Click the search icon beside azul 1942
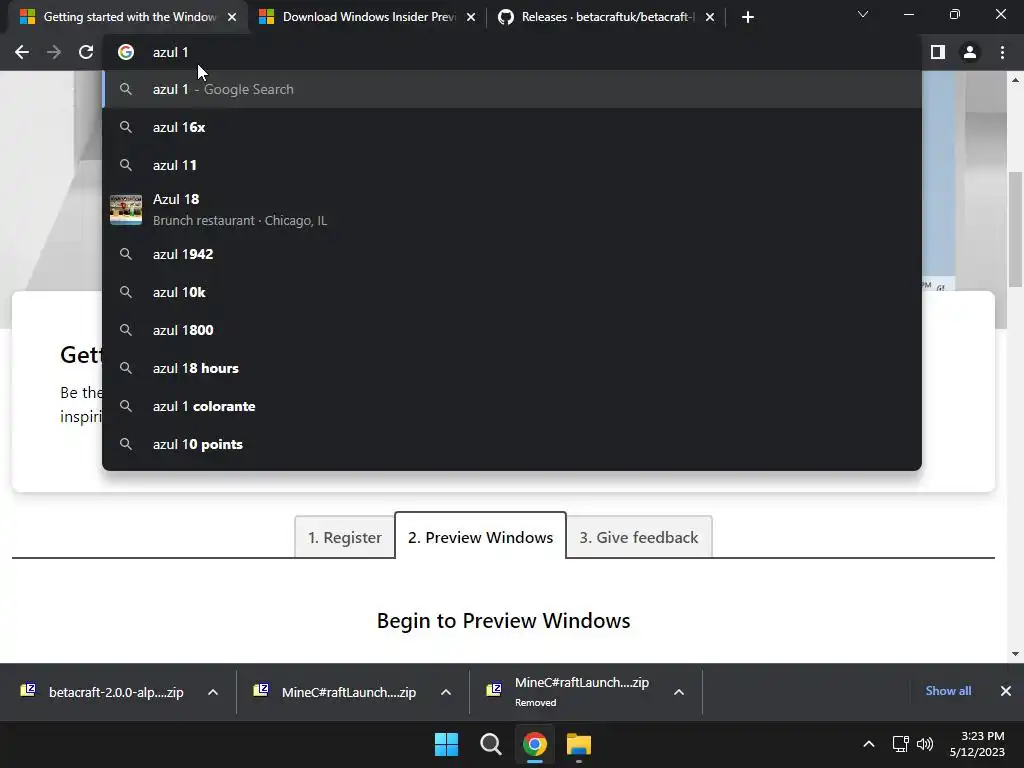Screen dimensions: 1024x768 point(126,254)
